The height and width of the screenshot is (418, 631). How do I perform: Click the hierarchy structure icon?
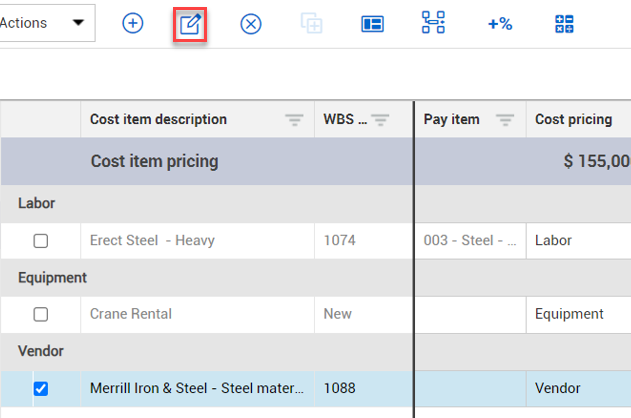click(x=433, y=23)
